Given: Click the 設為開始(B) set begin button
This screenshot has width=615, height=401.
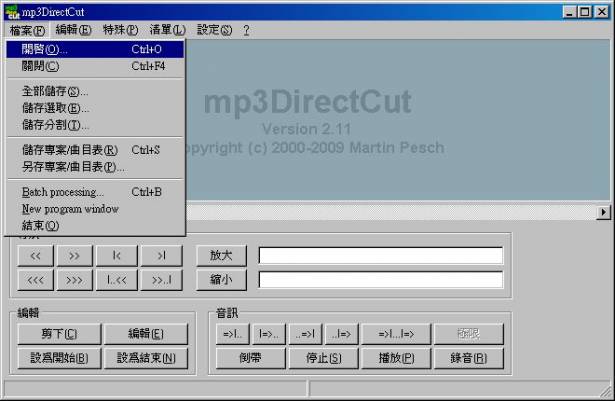Looking at the screenshot, I should click(x=59, y=358).
